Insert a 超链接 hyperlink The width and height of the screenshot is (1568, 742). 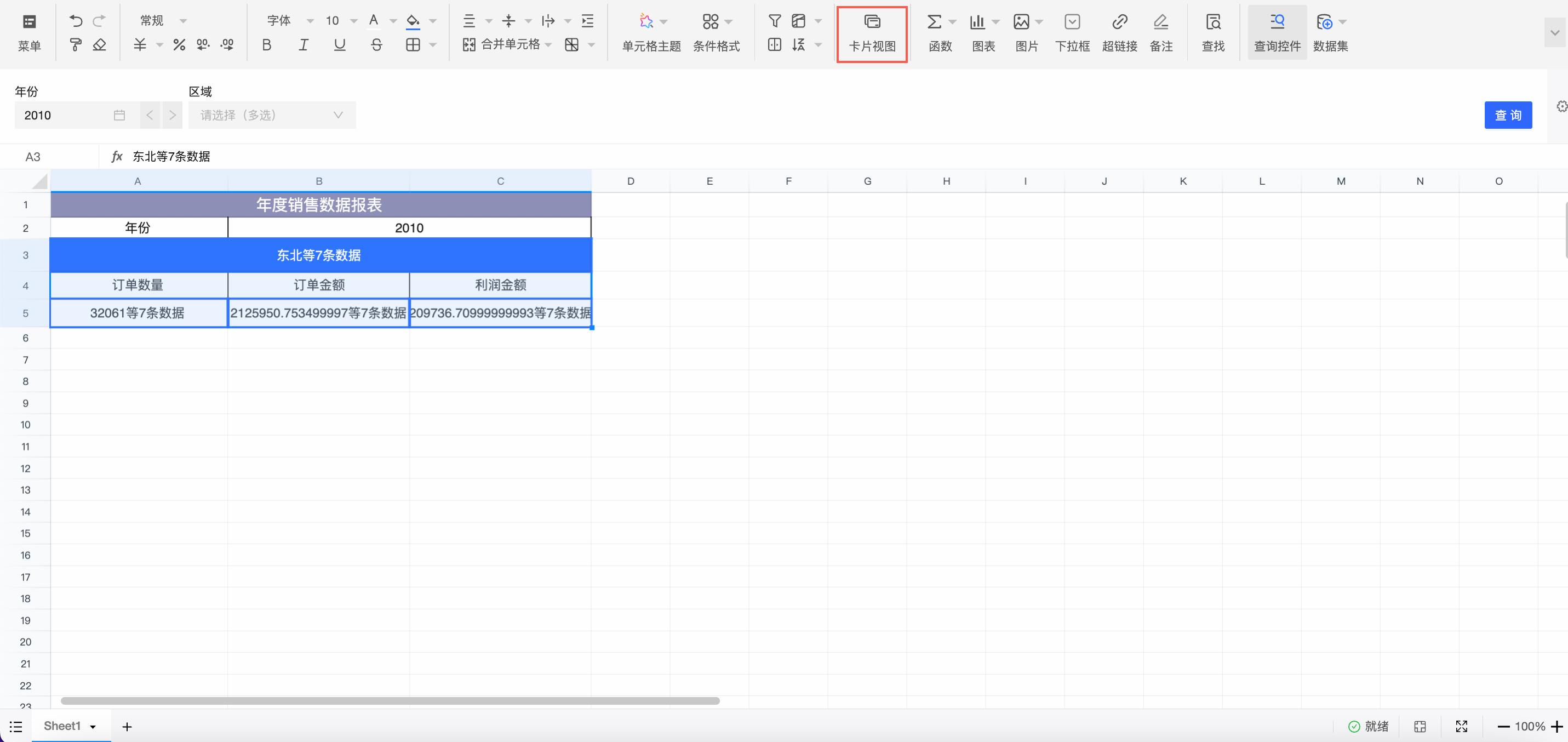[1119, 33]
